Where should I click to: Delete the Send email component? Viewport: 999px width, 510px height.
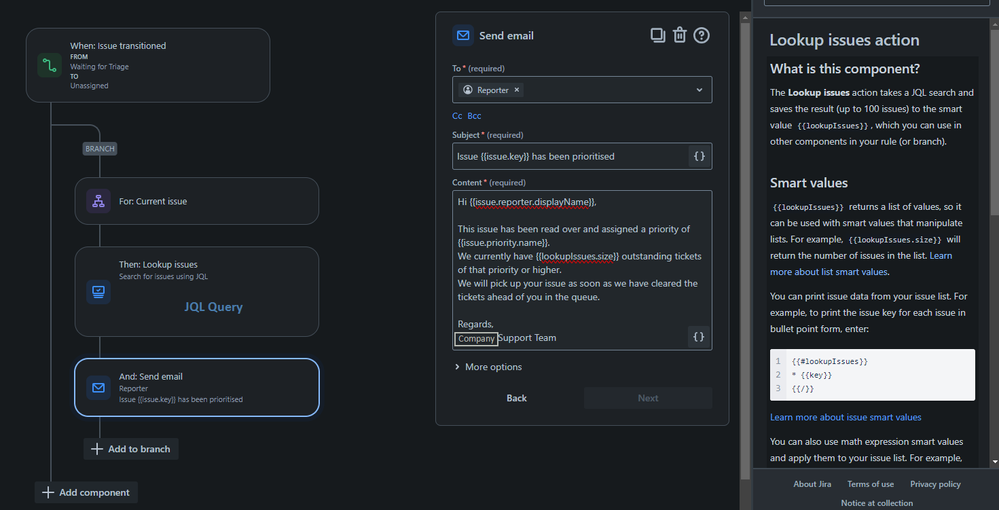680,36
